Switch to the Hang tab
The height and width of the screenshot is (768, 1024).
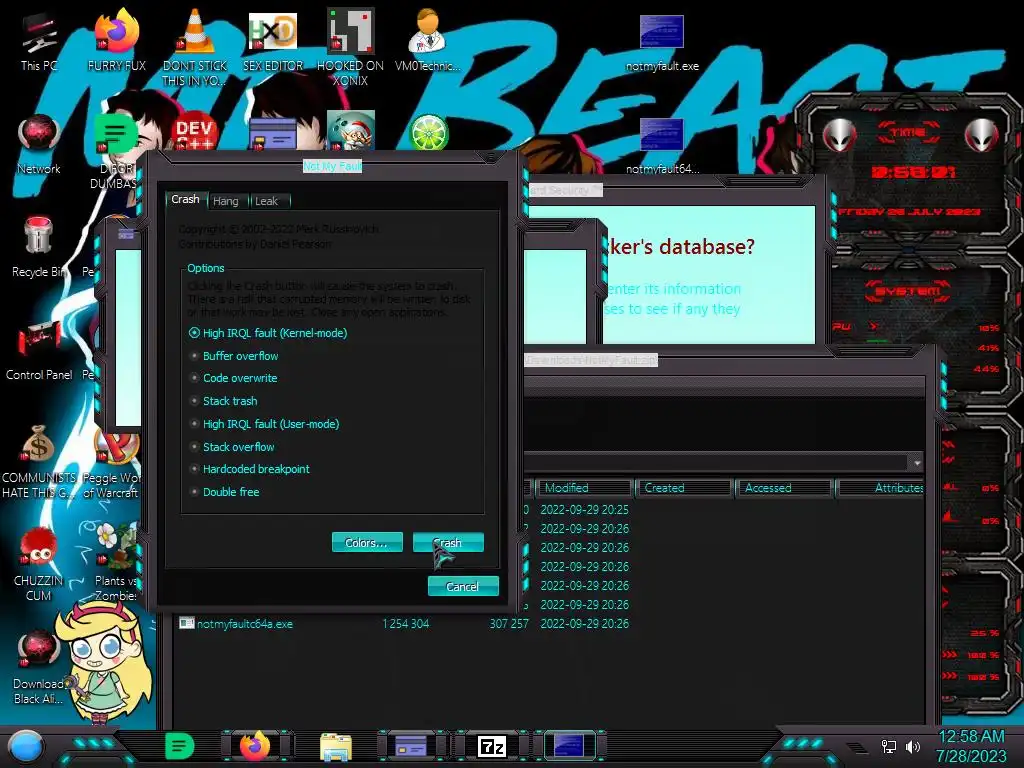pyautogui.click(x=226, y=201)
